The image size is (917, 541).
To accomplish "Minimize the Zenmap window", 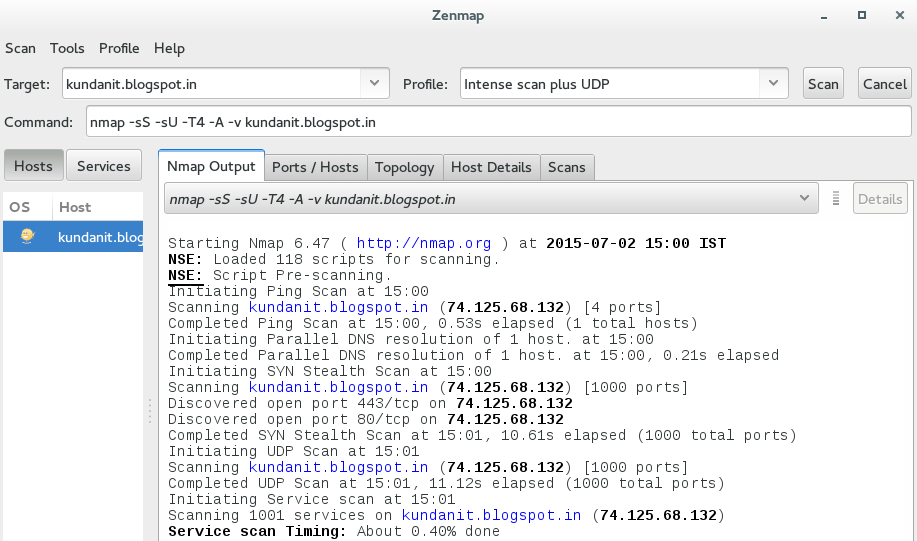I will [823, 16].
